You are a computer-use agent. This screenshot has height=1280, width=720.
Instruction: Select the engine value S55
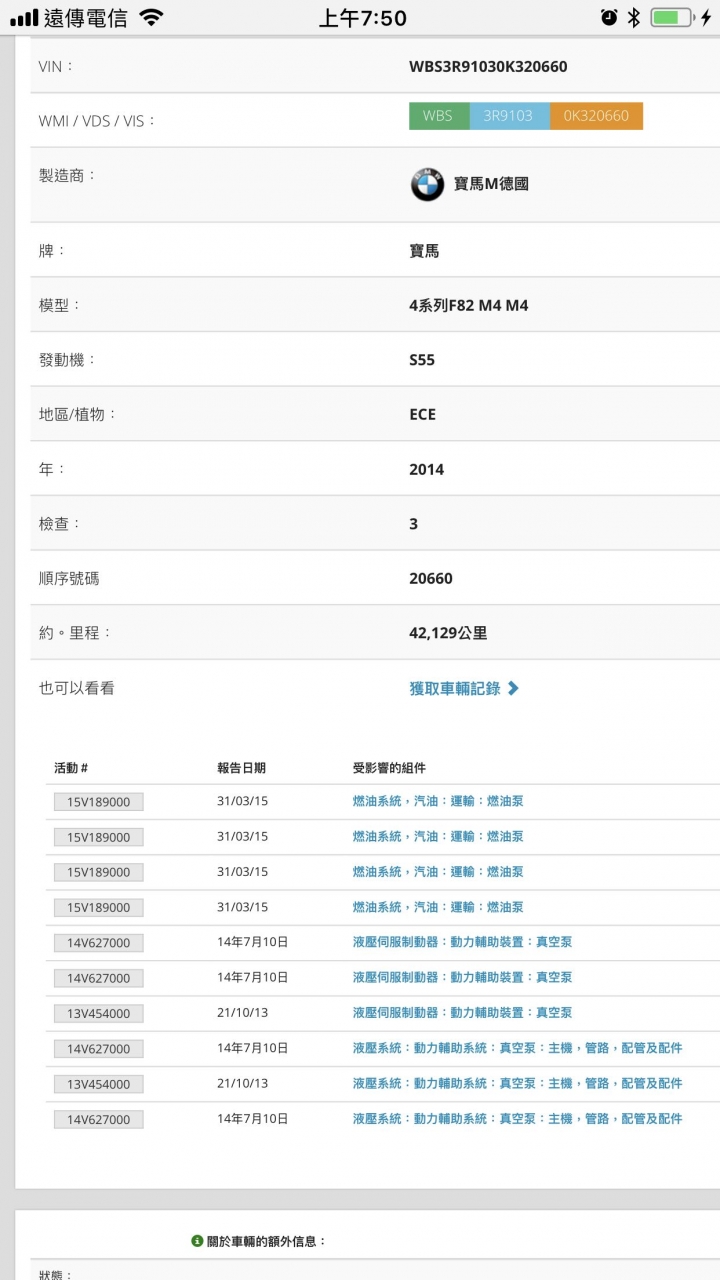point(422,360)
